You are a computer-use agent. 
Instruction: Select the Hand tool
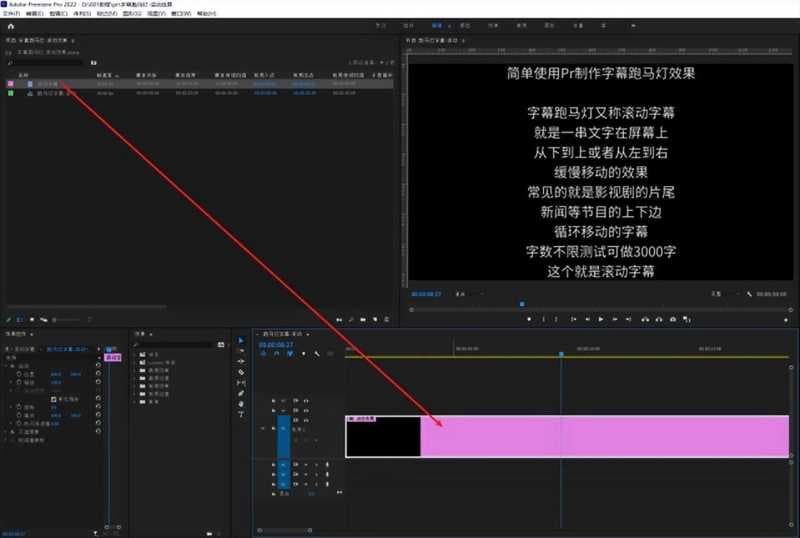point(241,404)
